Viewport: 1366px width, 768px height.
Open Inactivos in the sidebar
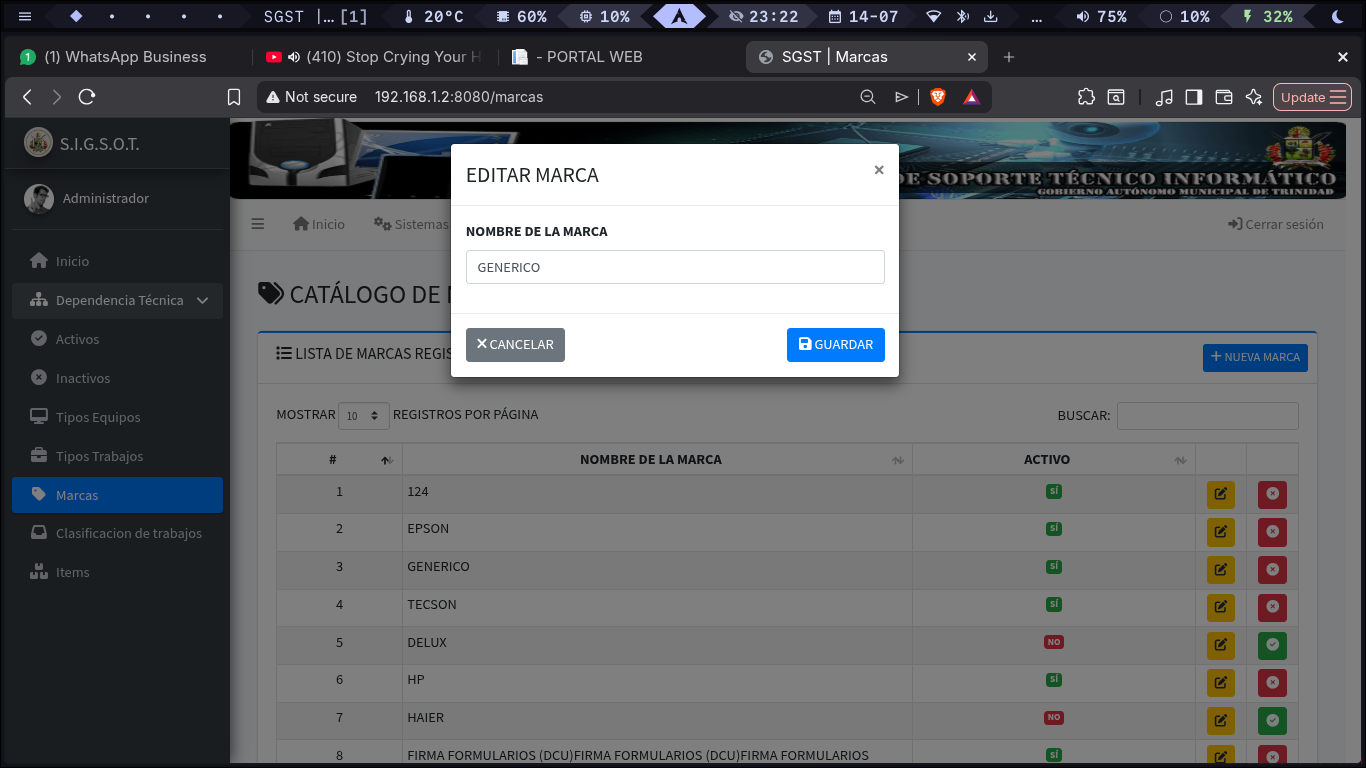tap(118, 378)
